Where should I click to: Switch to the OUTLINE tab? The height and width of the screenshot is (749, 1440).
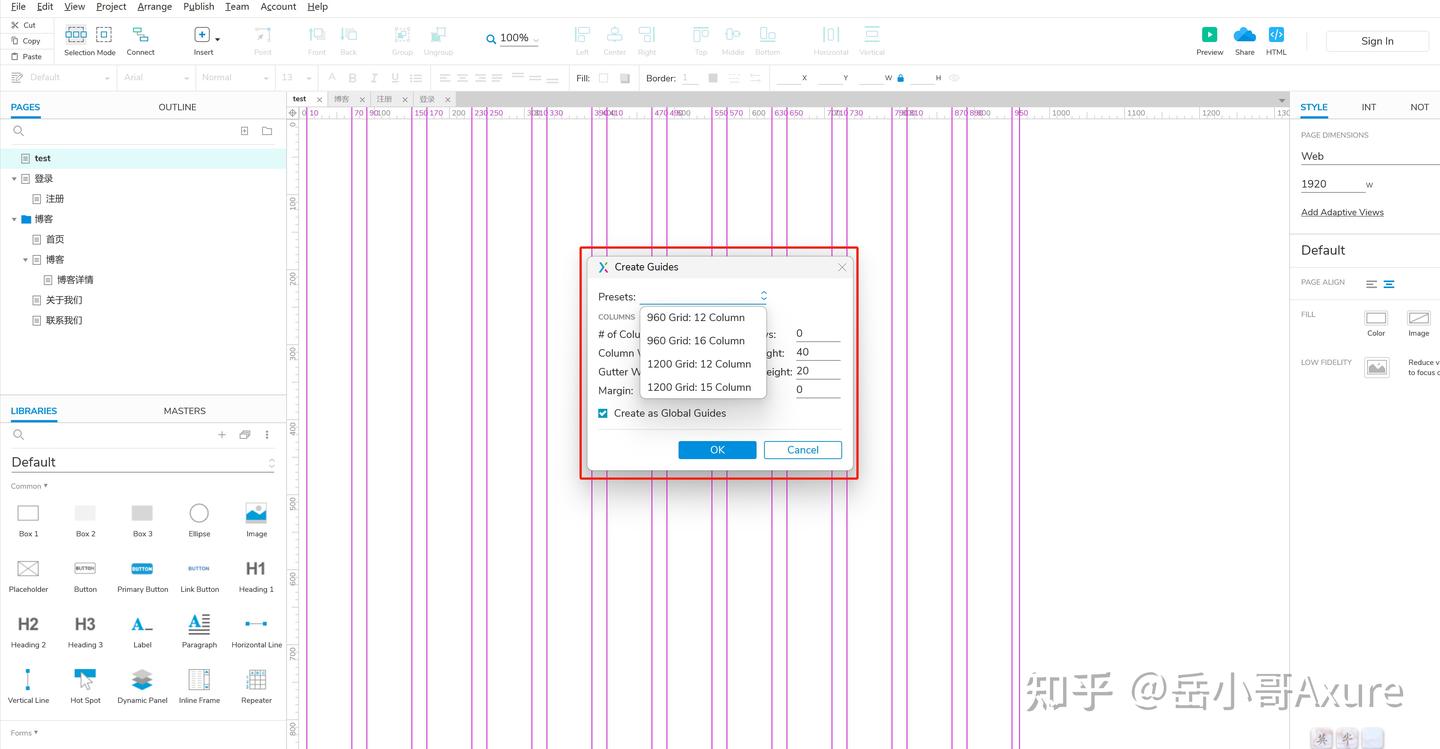pos(177,107)
